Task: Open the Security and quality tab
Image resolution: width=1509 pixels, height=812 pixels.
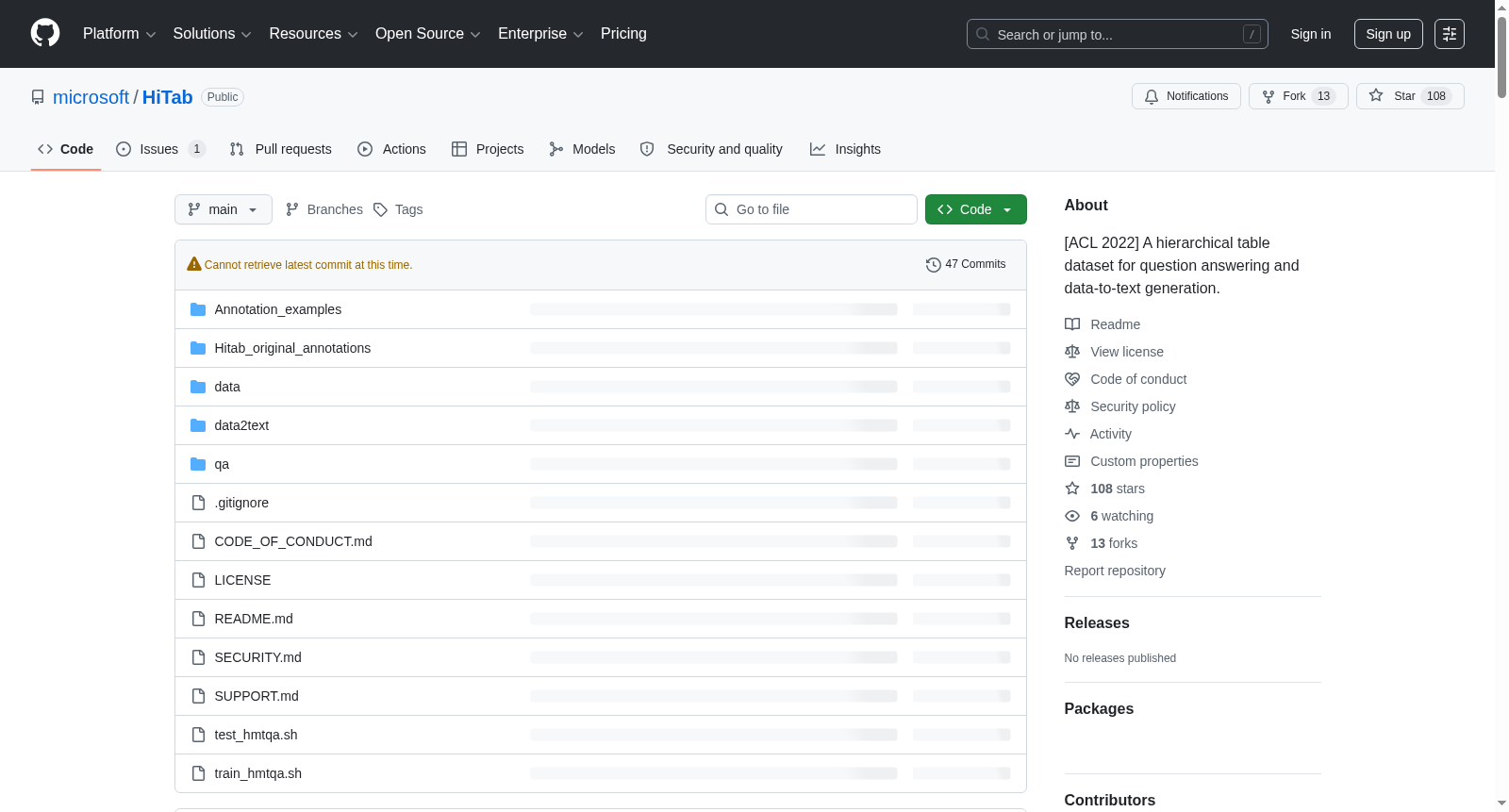Action: click(x=711, y=149)
